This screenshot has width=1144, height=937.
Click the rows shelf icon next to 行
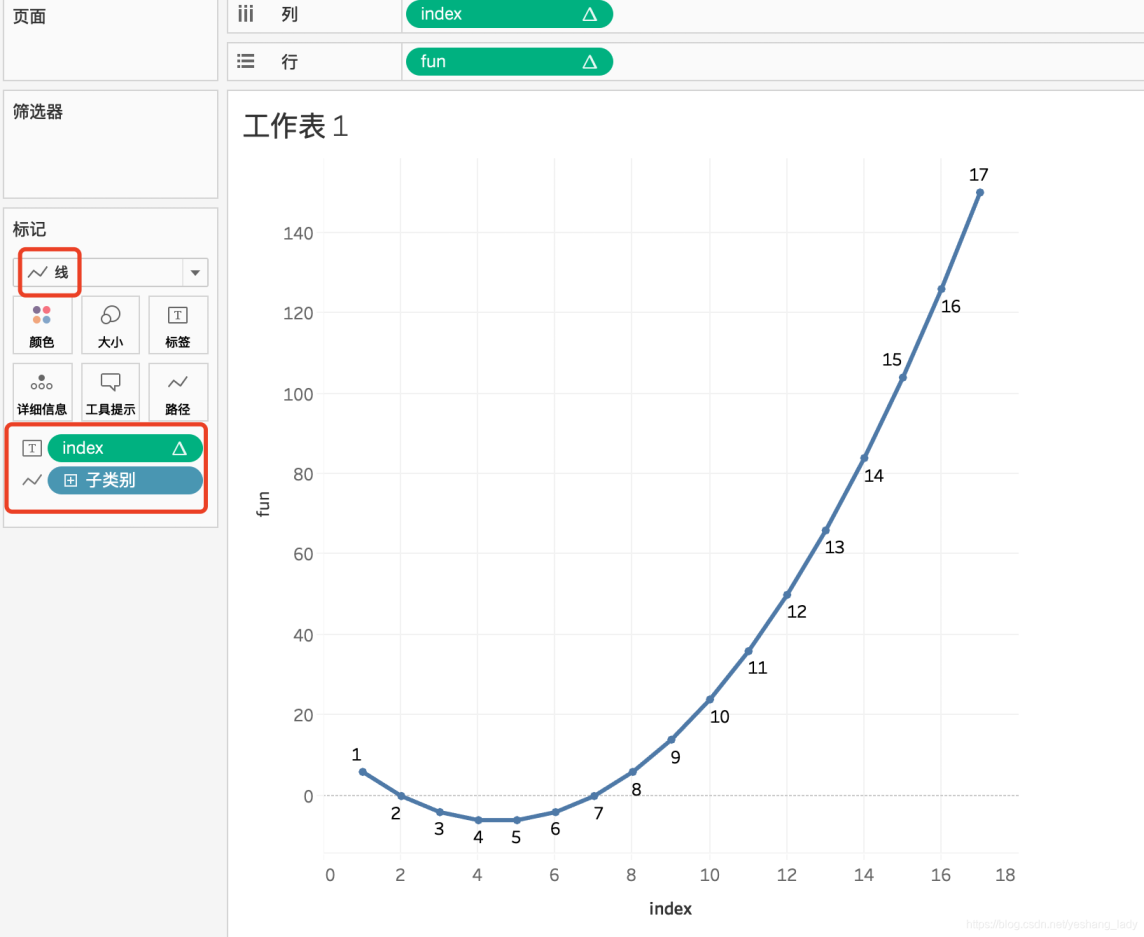click(x=246, y=61)
